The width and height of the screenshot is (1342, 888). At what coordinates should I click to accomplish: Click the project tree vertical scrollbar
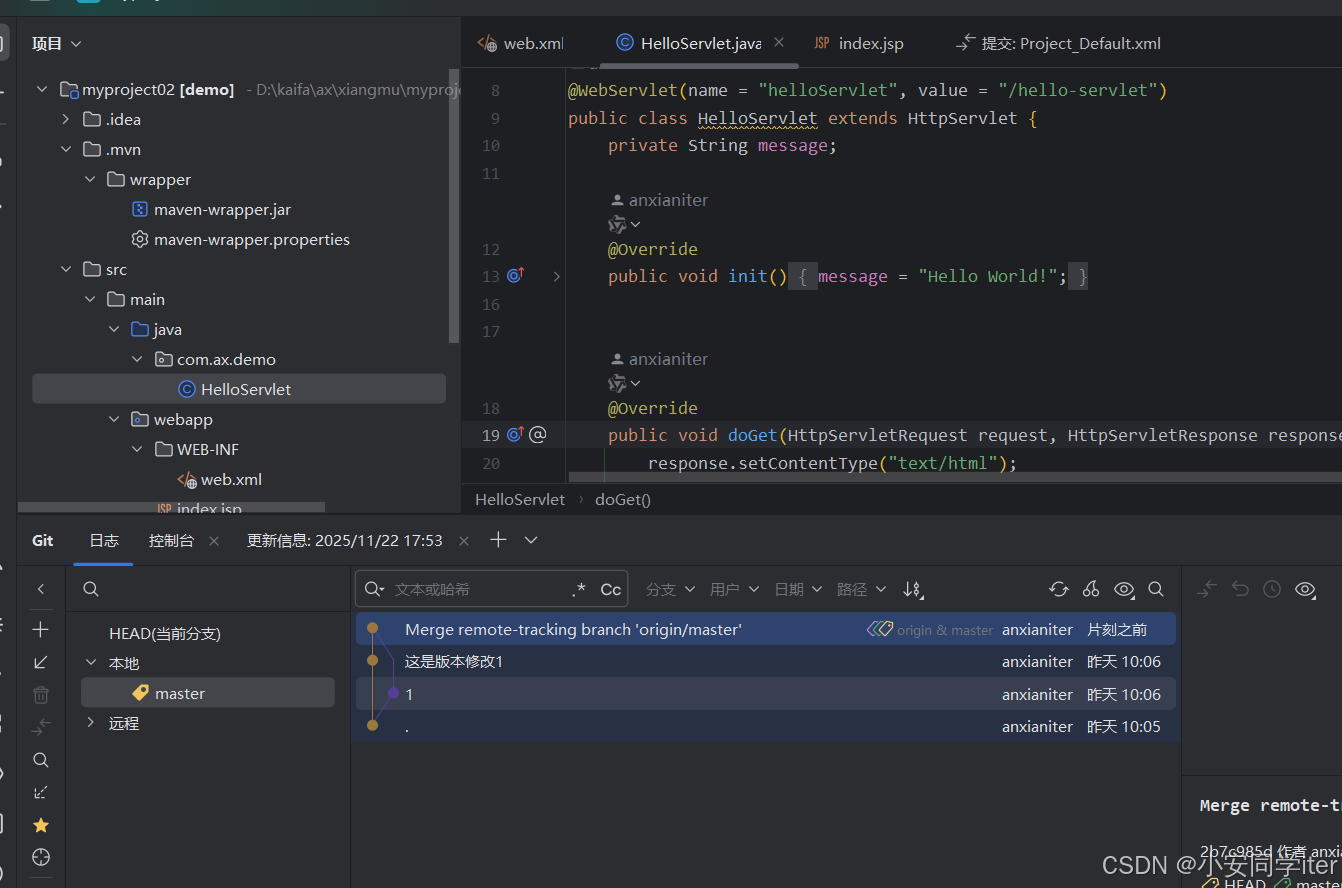pyautogui.click(x=455, y=205)
